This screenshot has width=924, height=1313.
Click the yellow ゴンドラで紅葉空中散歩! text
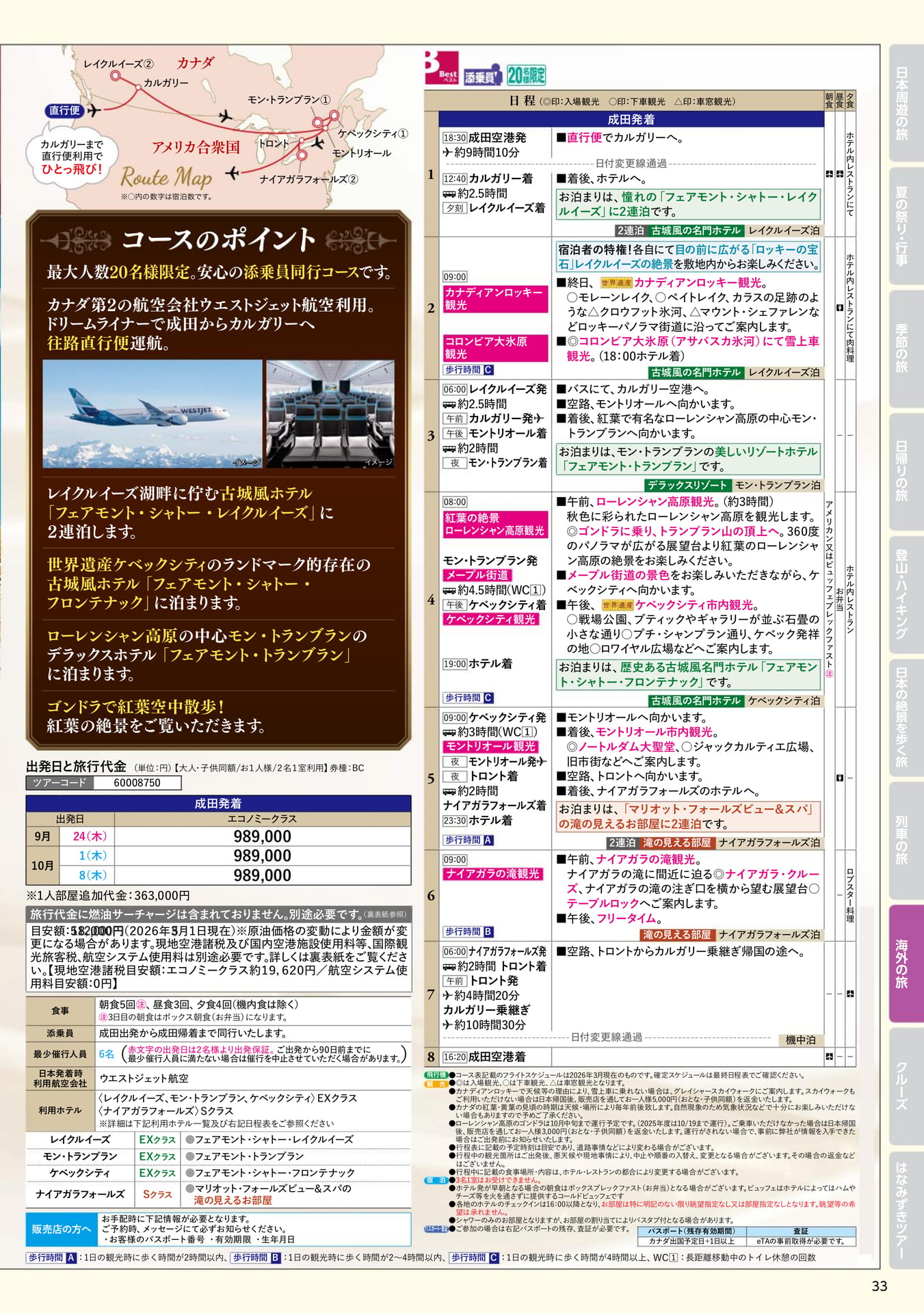135,706
